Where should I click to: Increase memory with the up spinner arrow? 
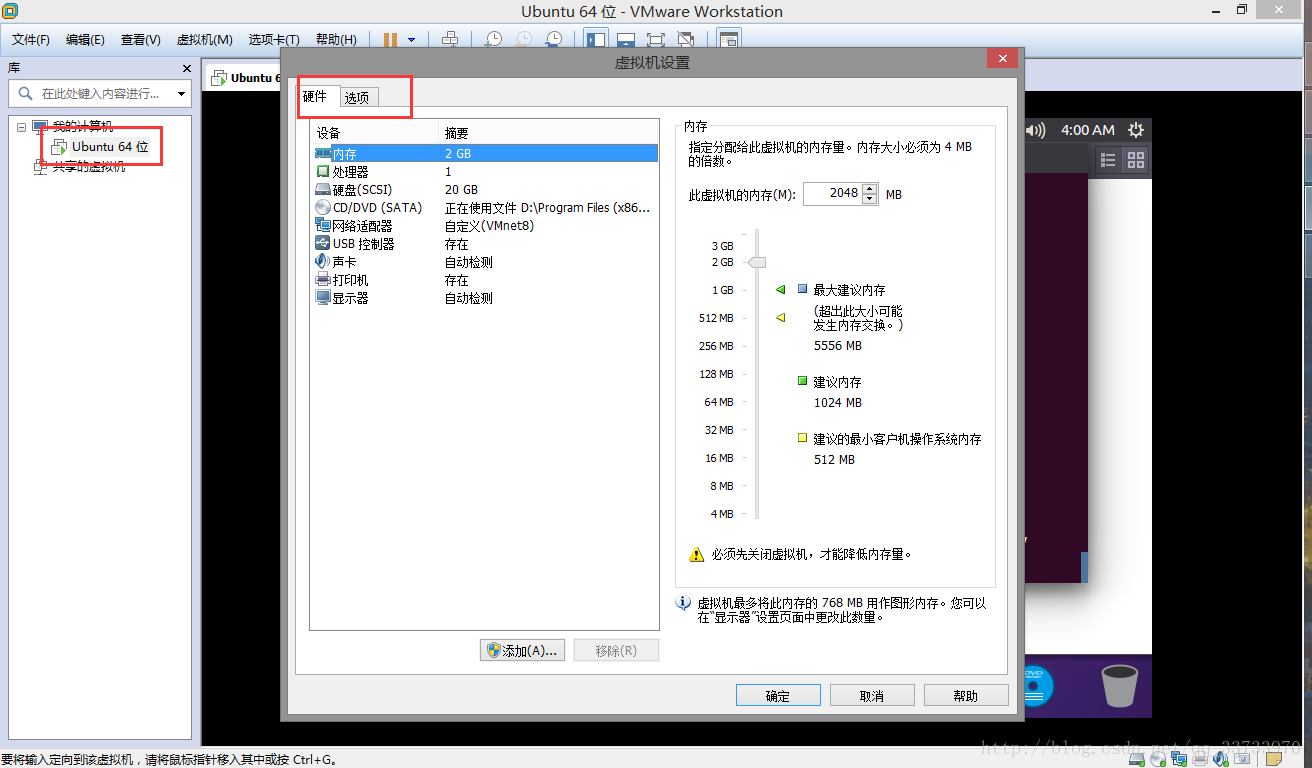870,189
